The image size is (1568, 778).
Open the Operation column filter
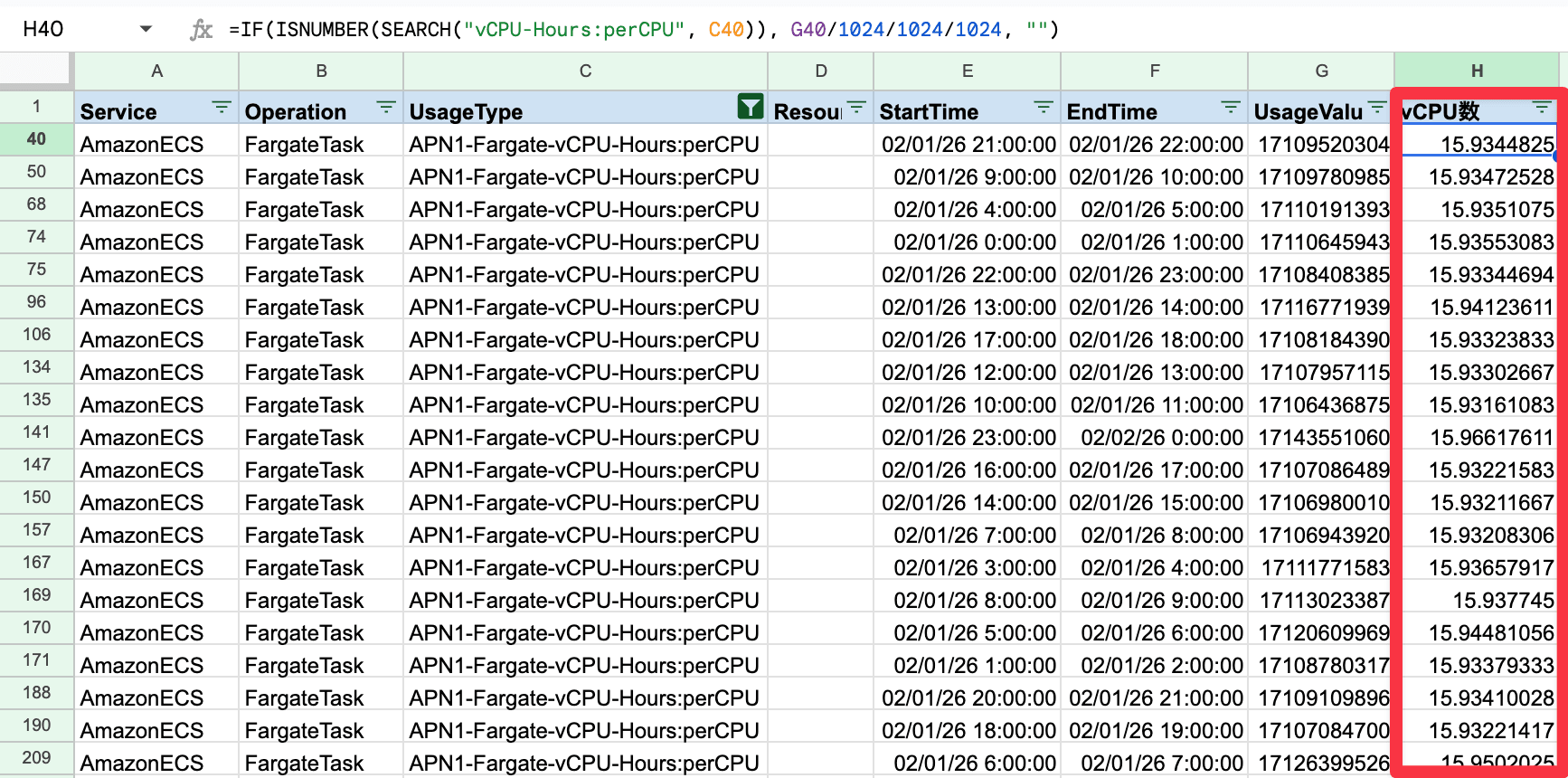pos(385,108)
